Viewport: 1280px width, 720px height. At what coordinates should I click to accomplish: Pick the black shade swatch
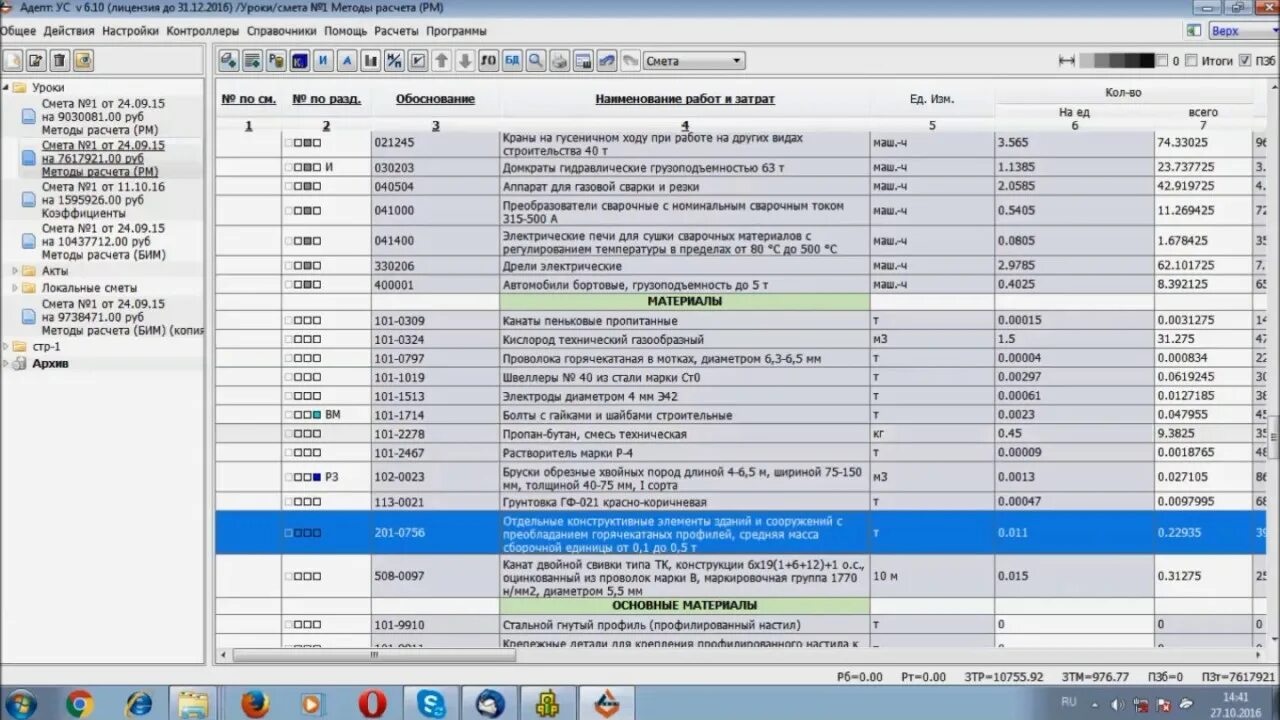click(x=1147, y=61)
